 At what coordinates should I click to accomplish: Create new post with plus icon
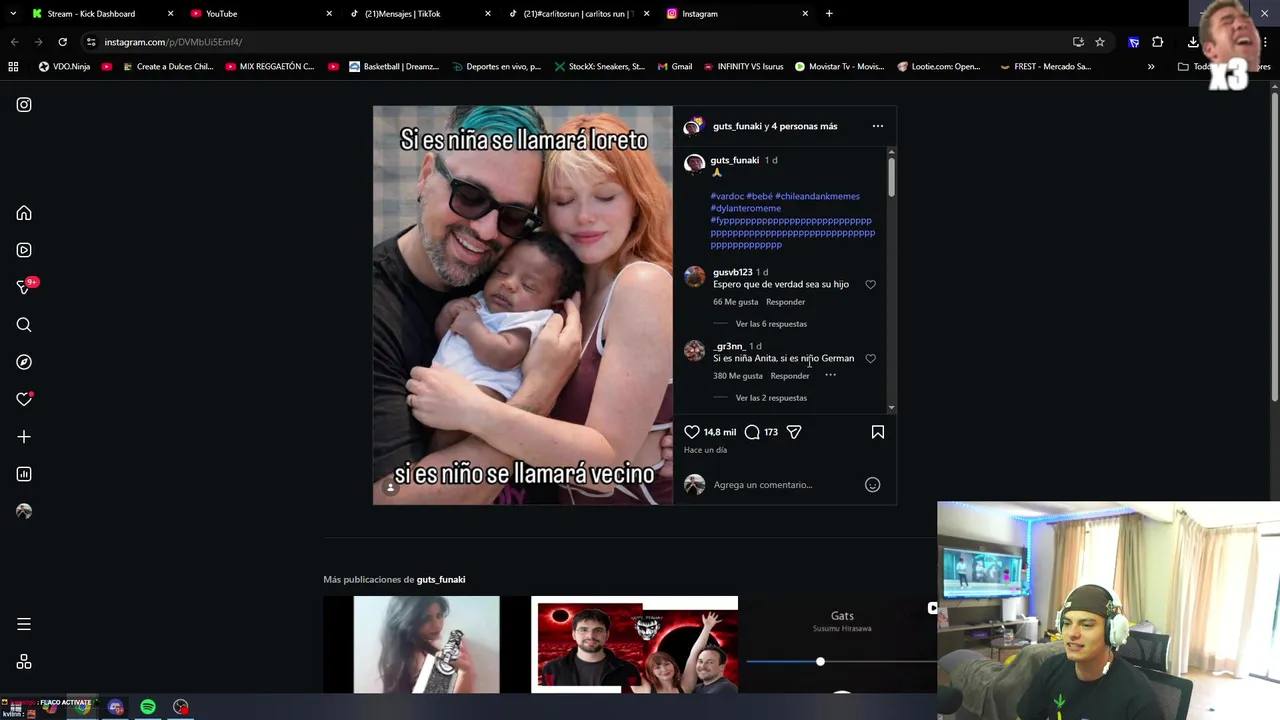(24, 437)
